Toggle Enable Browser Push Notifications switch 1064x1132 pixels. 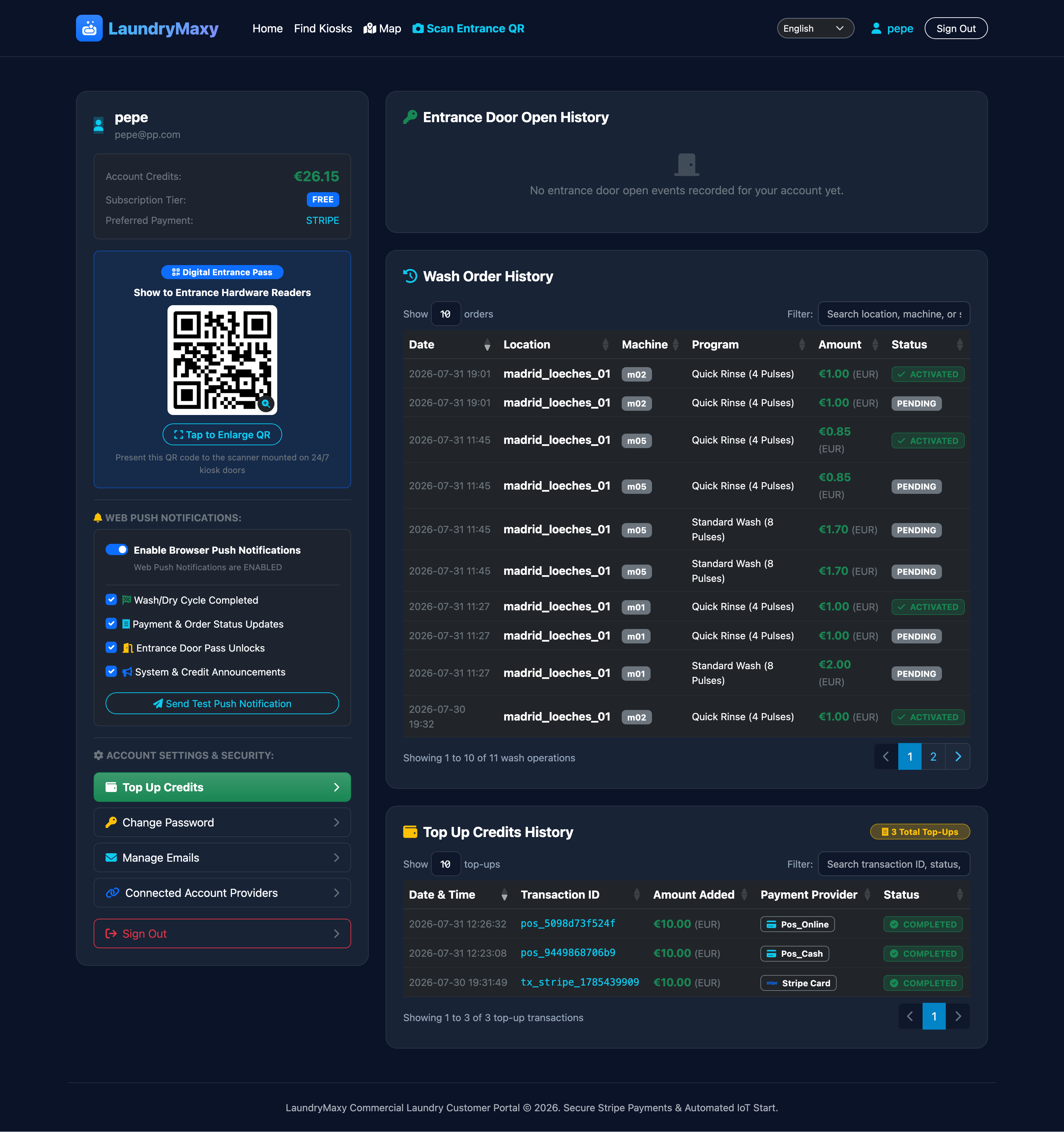(x=117, y=549)
